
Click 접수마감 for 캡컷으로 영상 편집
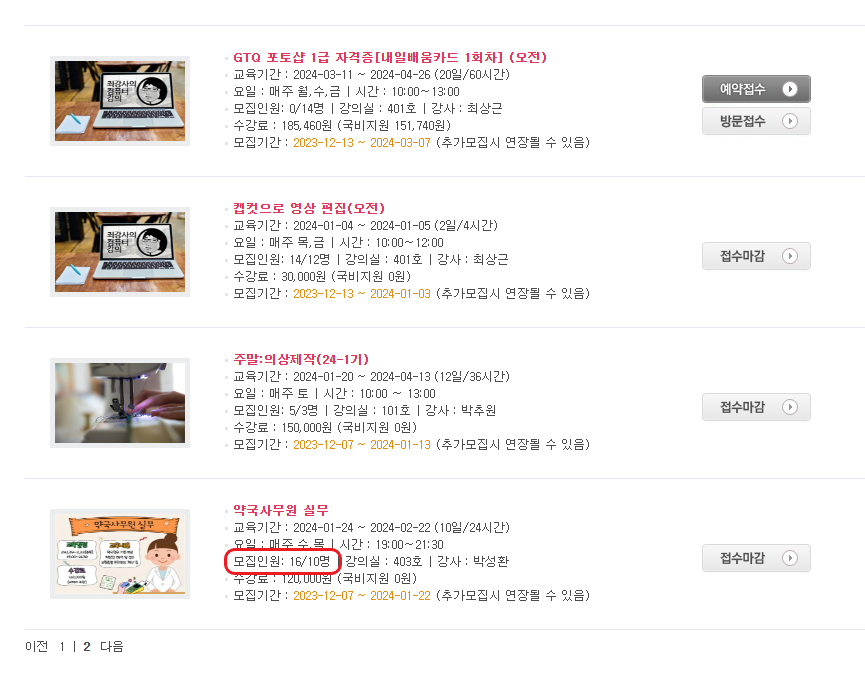[x=756, y=256]
